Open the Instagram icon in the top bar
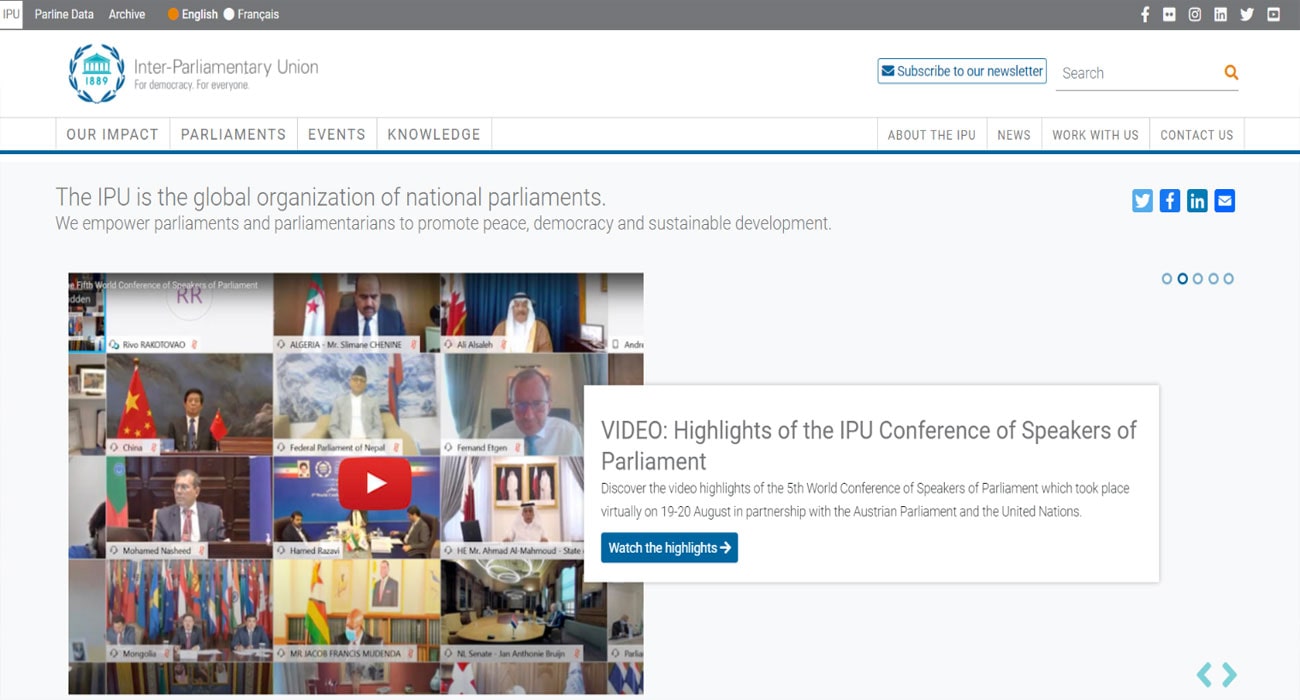The height and width of the screenshot is (700, 1300). coord(1194,14)
